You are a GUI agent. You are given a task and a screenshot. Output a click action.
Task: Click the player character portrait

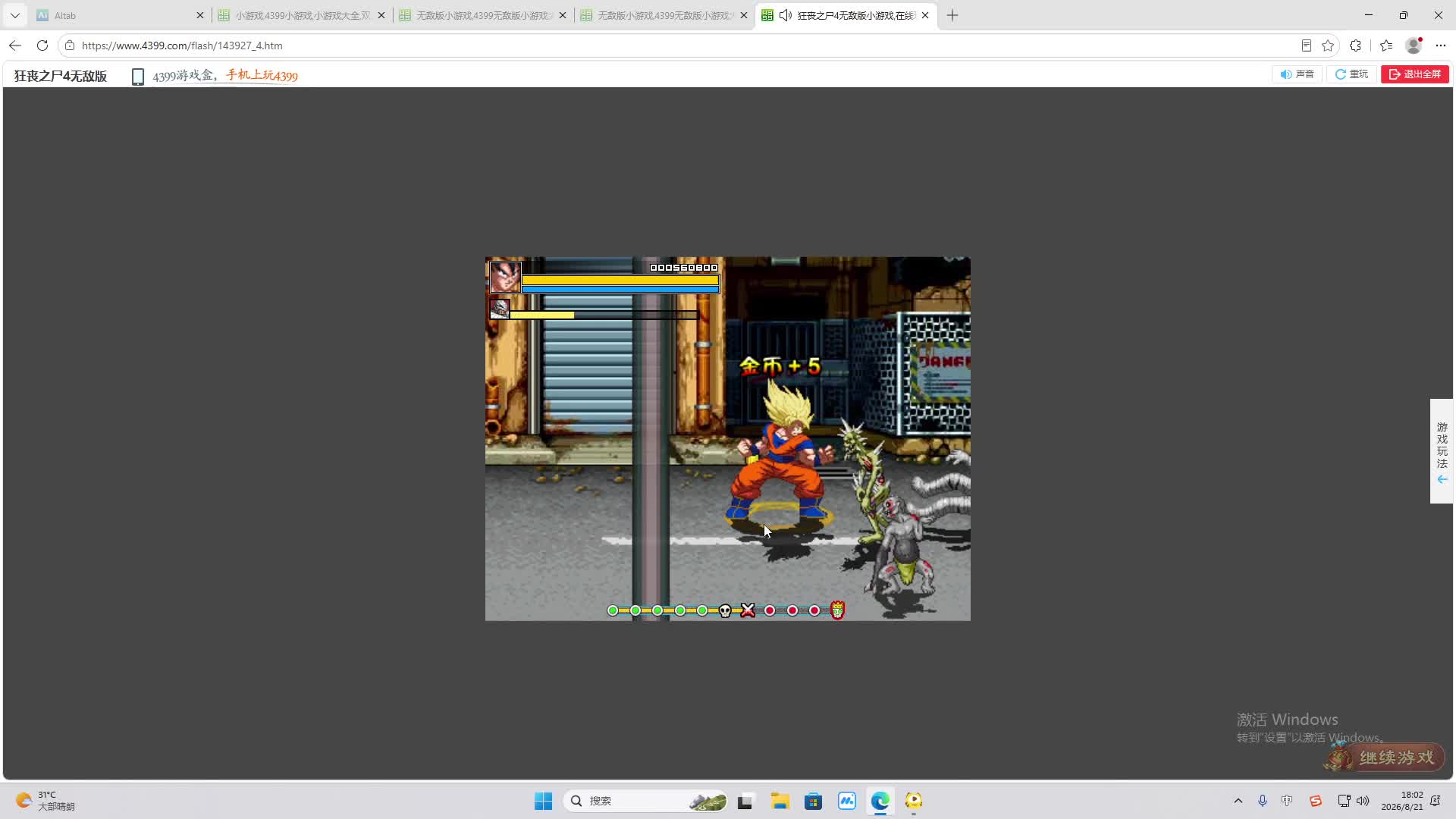pos(505,277)
